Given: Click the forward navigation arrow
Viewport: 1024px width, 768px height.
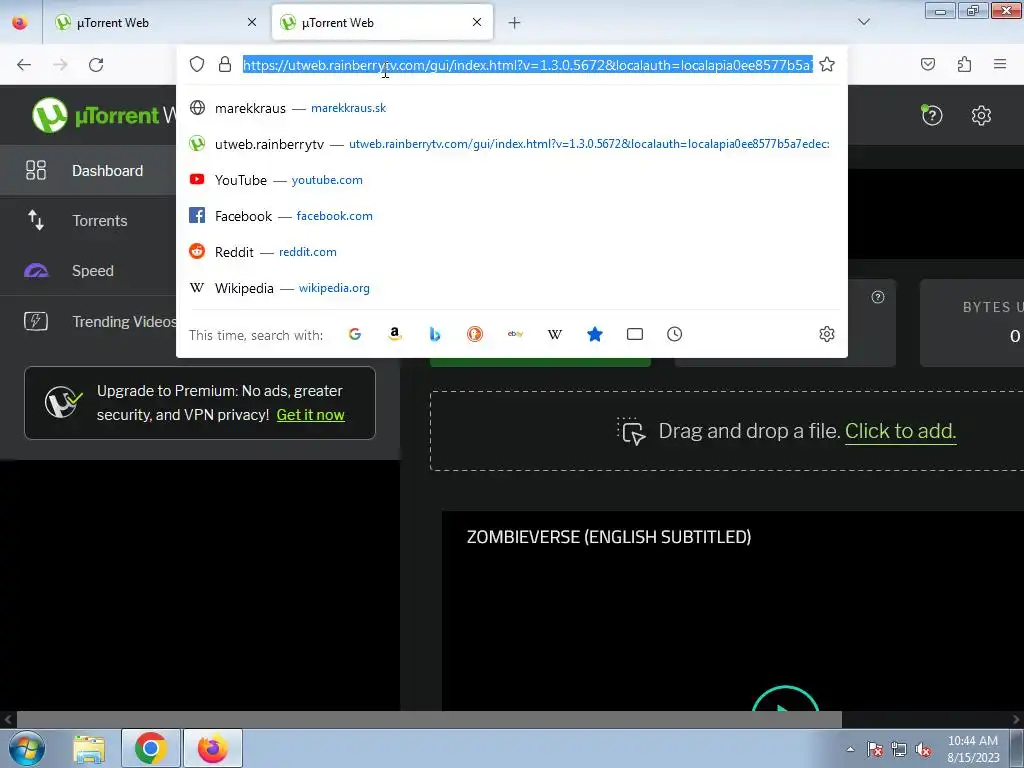Looking at the screenshot, I should (60, 64).
